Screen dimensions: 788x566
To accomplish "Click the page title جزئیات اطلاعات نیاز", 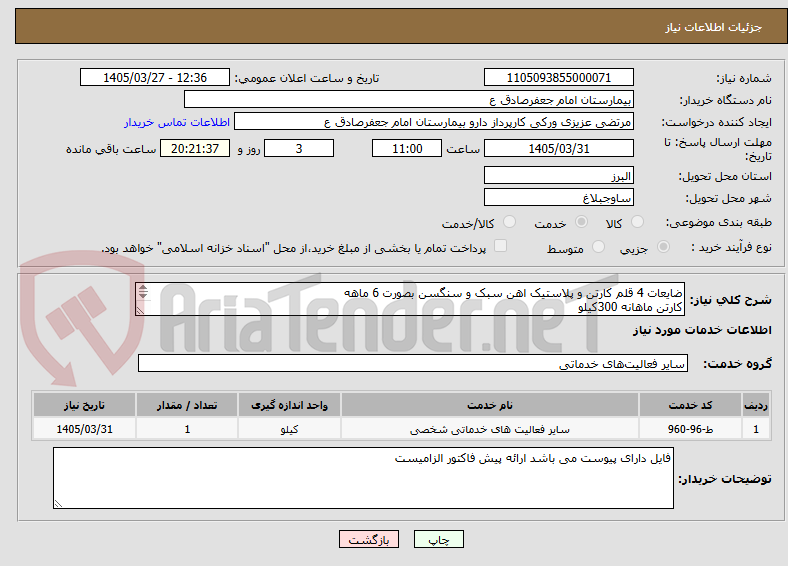I will point(714,27).
